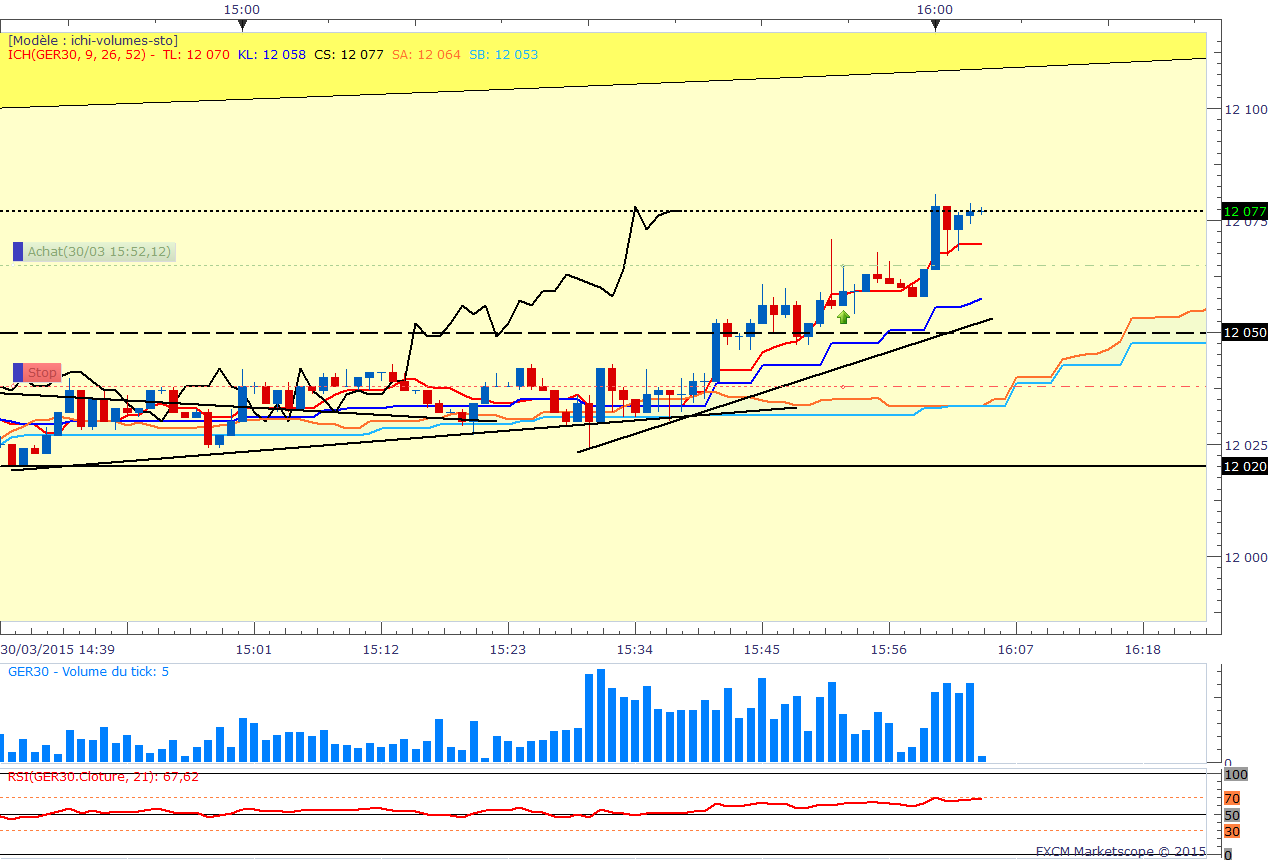Click the 15:00 triangle time marker
This screenshot has width=1279, height=860.
(242, 25)
